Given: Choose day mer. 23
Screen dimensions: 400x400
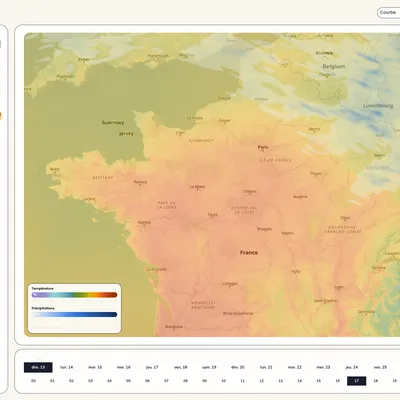Looking at the screenshot, I should coord(323,367).
